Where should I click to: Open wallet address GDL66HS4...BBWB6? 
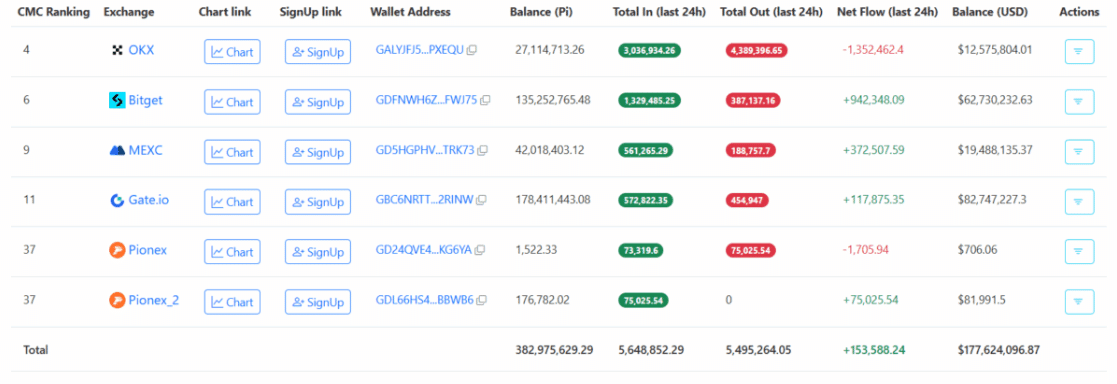tap(425, 300)
